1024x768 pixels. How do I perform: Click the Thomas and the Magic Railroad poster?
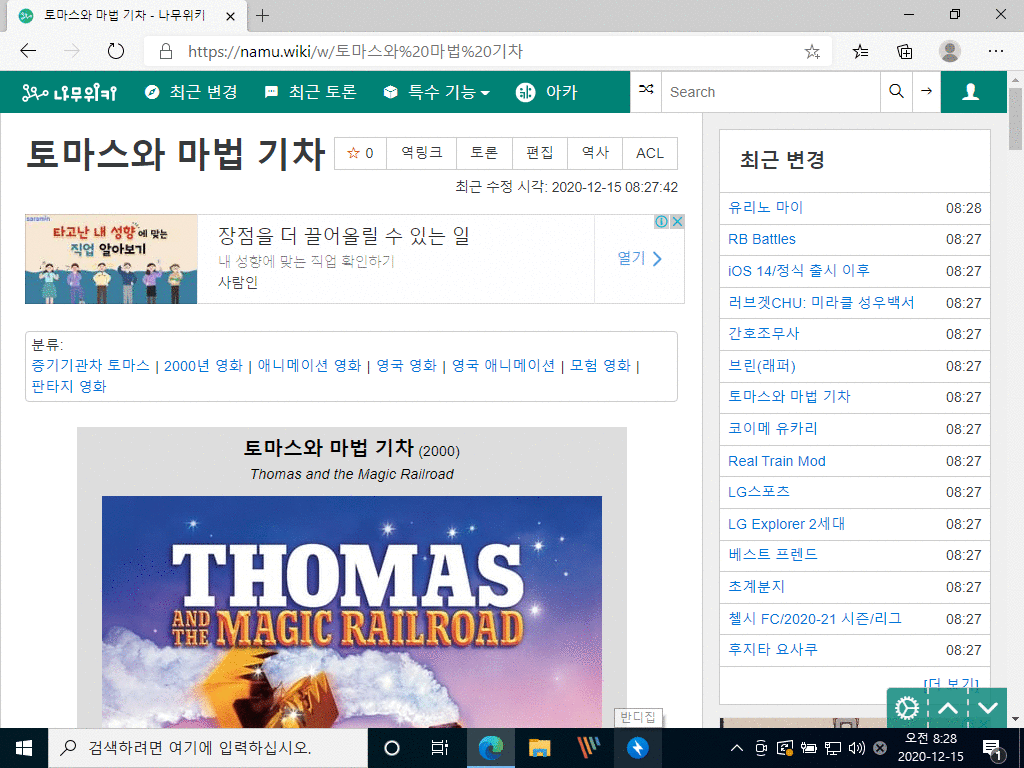pos(351,612)
